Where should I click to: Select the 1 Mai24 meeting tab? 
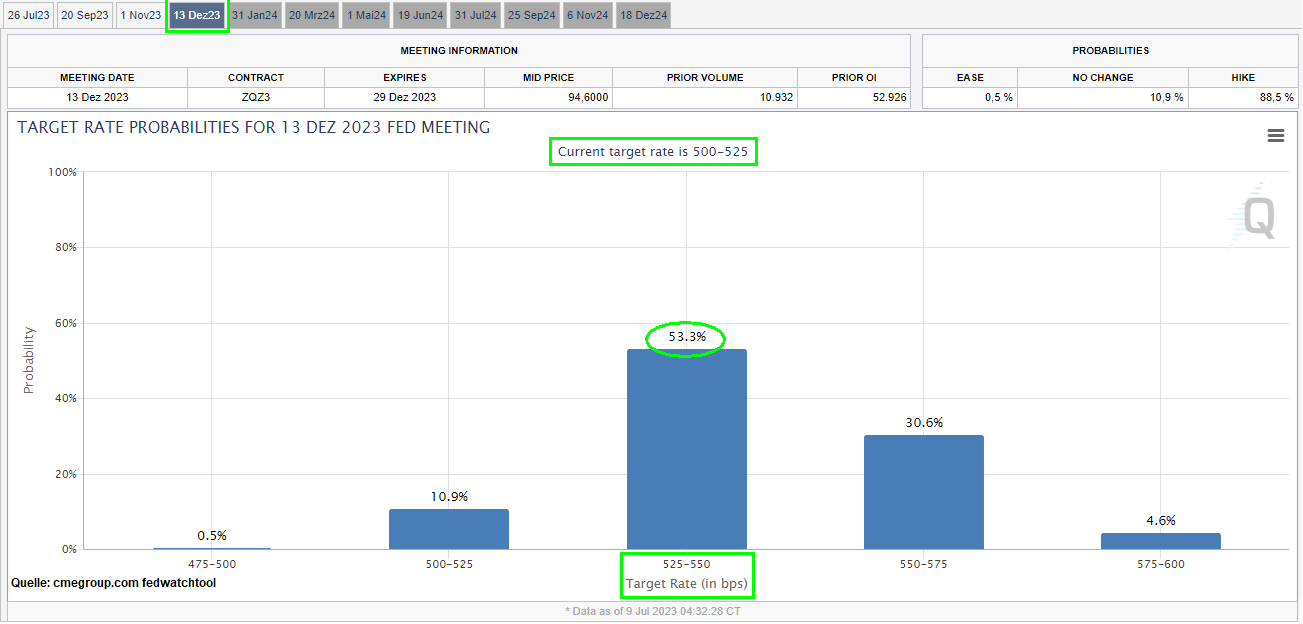click(x=366, y=15)
